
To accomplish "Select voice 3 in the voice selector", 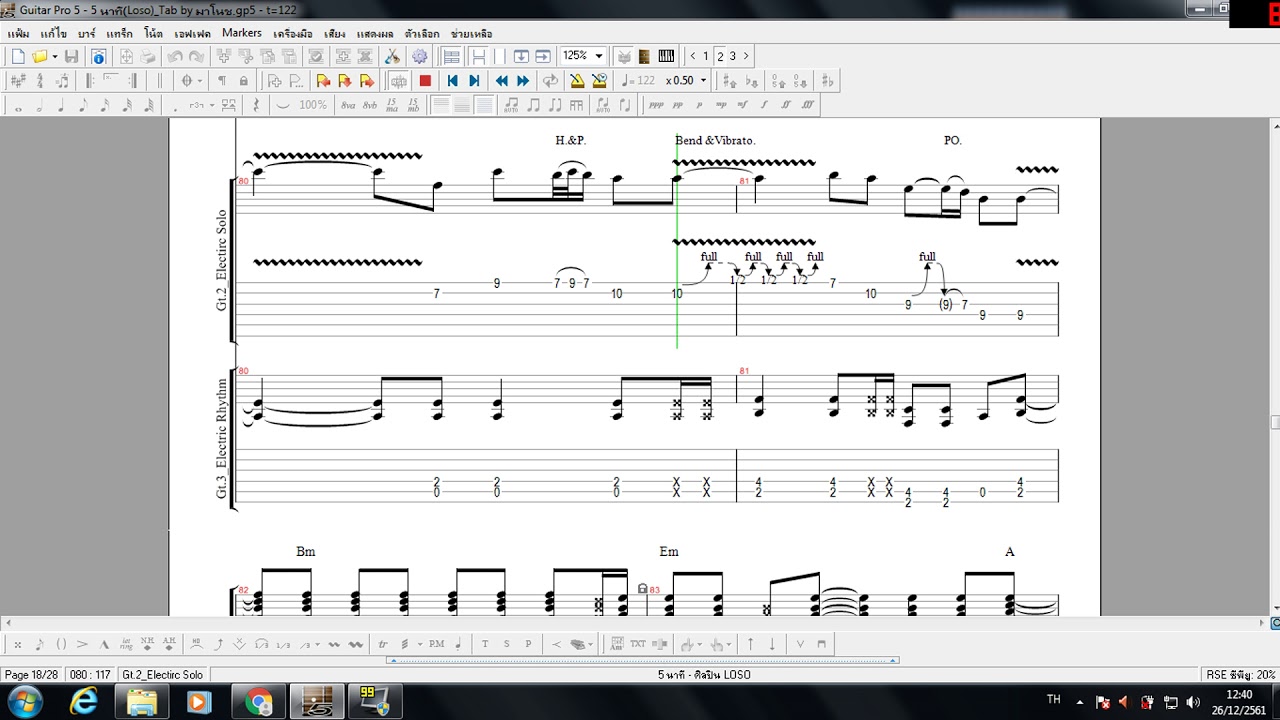I will pos(732,56).
